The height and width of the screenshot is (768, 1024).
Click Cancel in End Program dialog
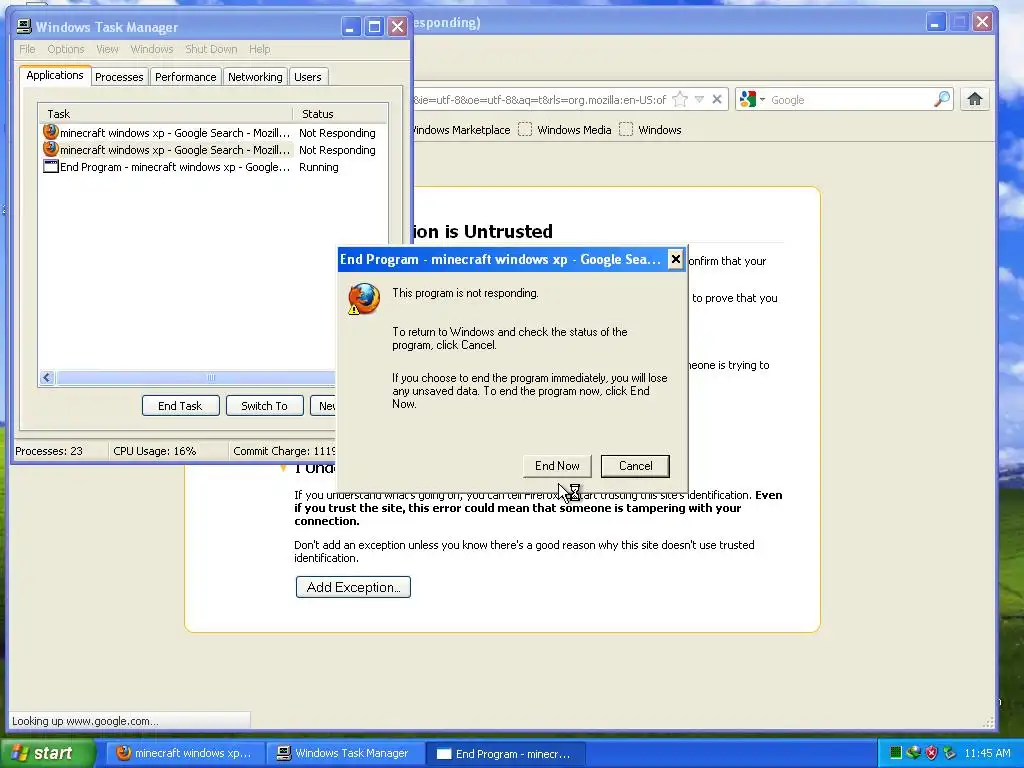tap(635, 466)
